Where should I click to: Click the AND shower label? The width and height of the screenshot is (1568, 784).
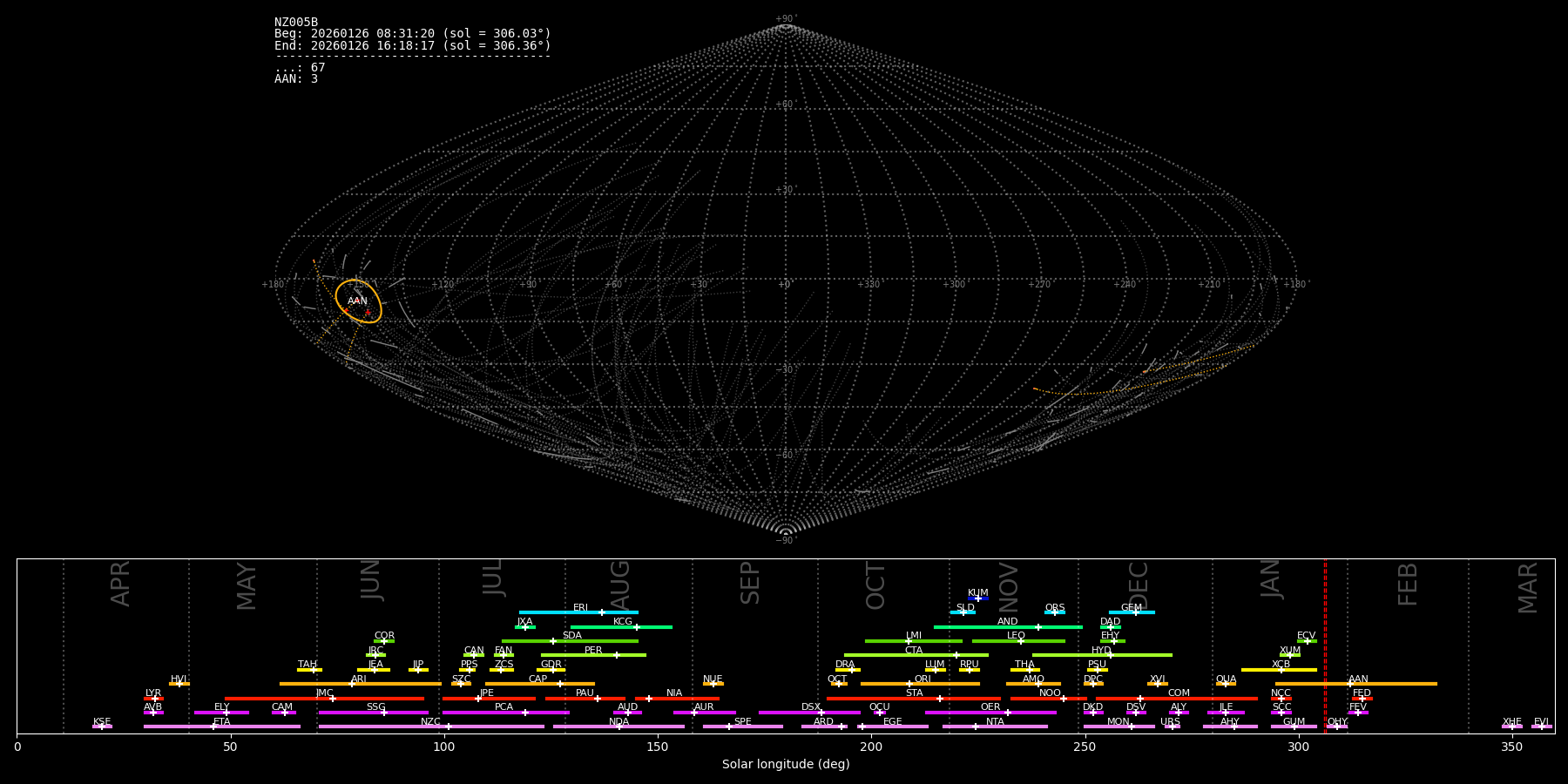(1008, 622)
